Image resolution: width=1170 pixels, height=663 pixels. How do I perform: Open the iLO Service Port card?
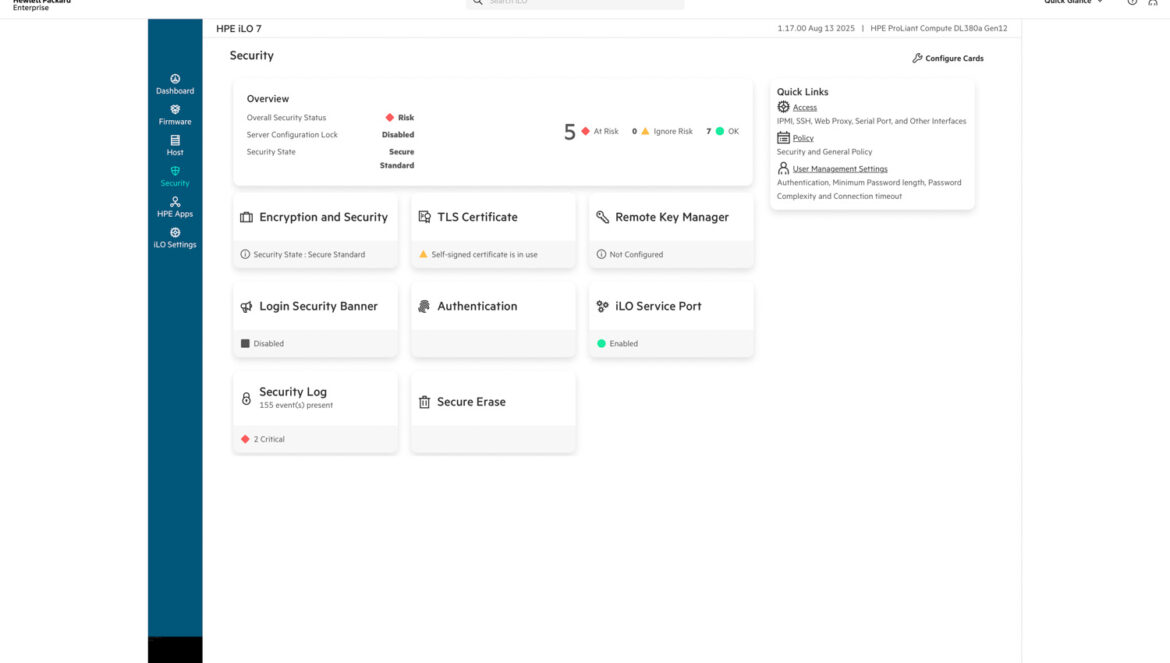658,306
